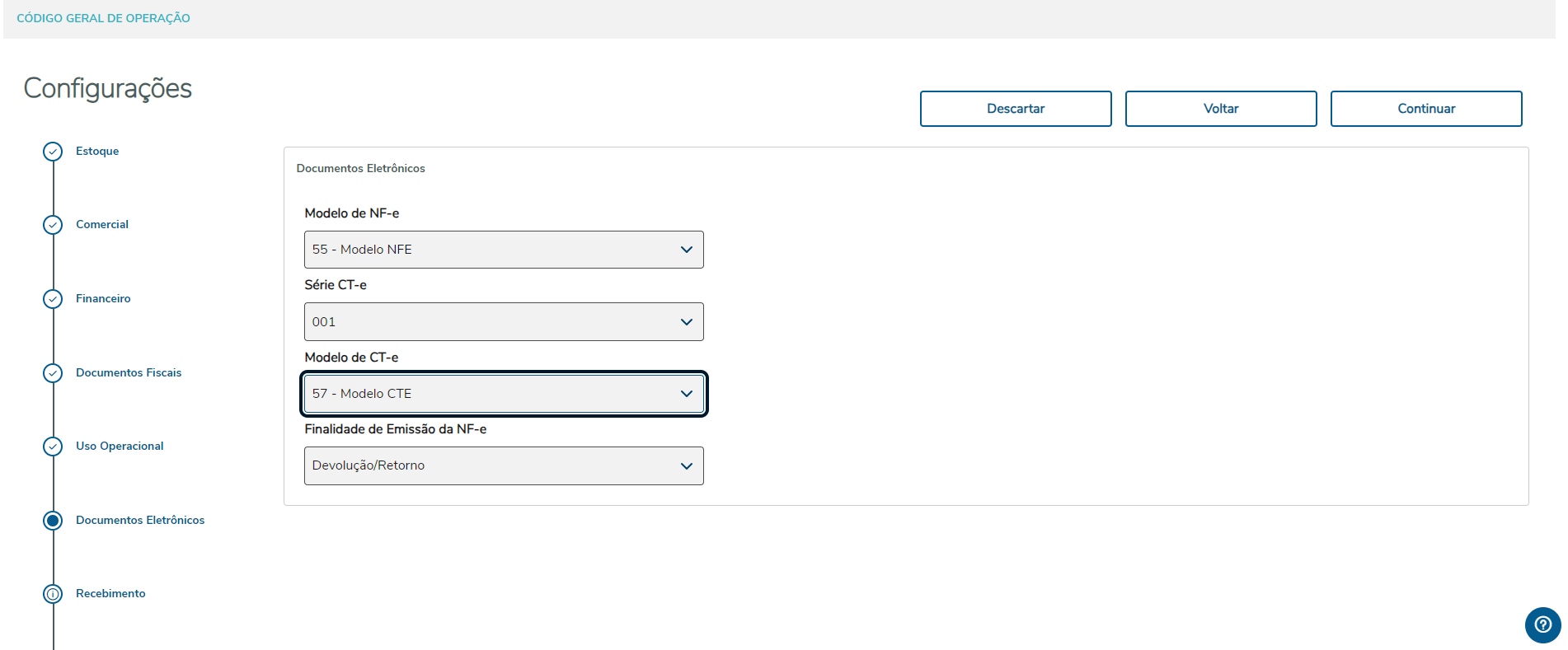Click the Financeiro step checkmark icon
Viewport: 1568px width, 650px height.
click(x=53, y=299)
